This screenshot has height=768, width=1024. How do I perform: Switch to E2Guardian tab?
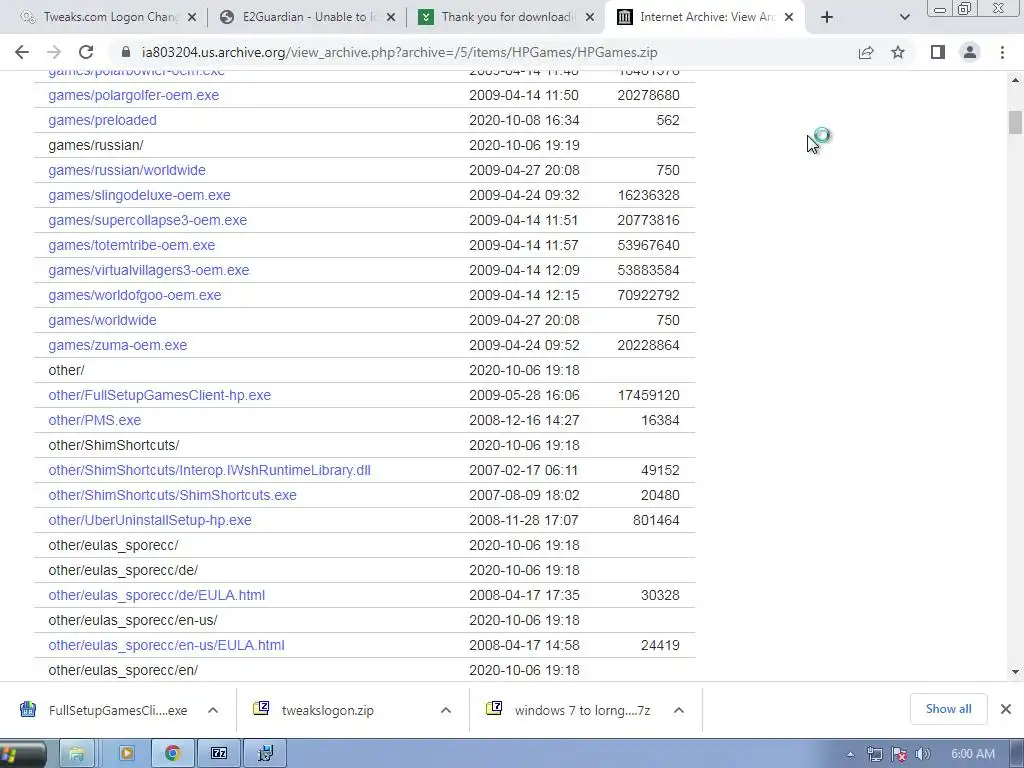pyautogui.click(x=307, y=17)
